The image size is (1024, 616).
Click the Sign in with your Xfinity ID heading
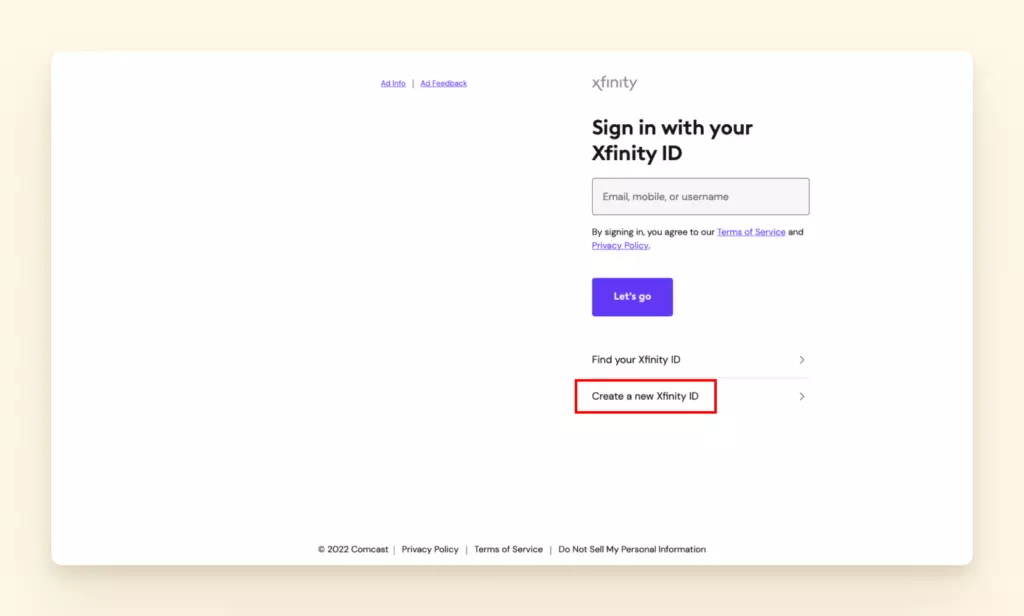[672, 141]
